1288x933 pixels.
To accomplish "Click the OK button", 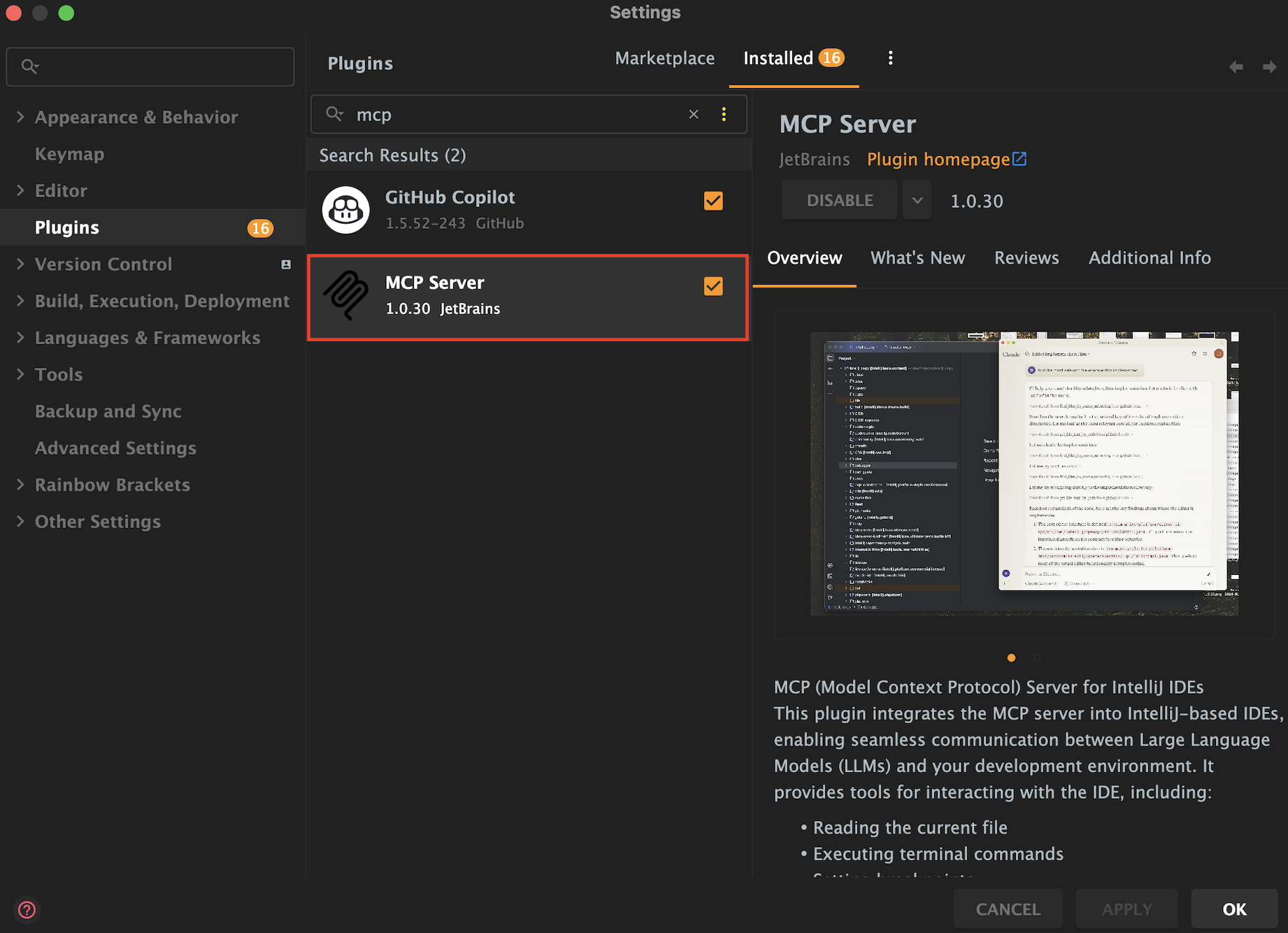I will (x=1234, y=909).
